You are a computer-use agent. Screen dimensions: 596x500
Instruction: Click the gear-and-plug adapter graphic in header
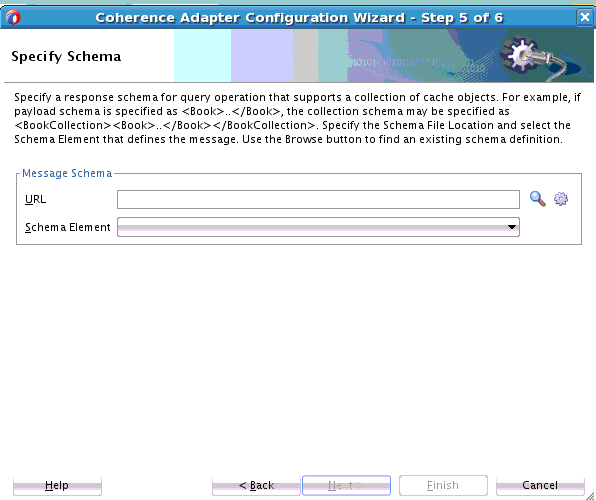point(536,57)
